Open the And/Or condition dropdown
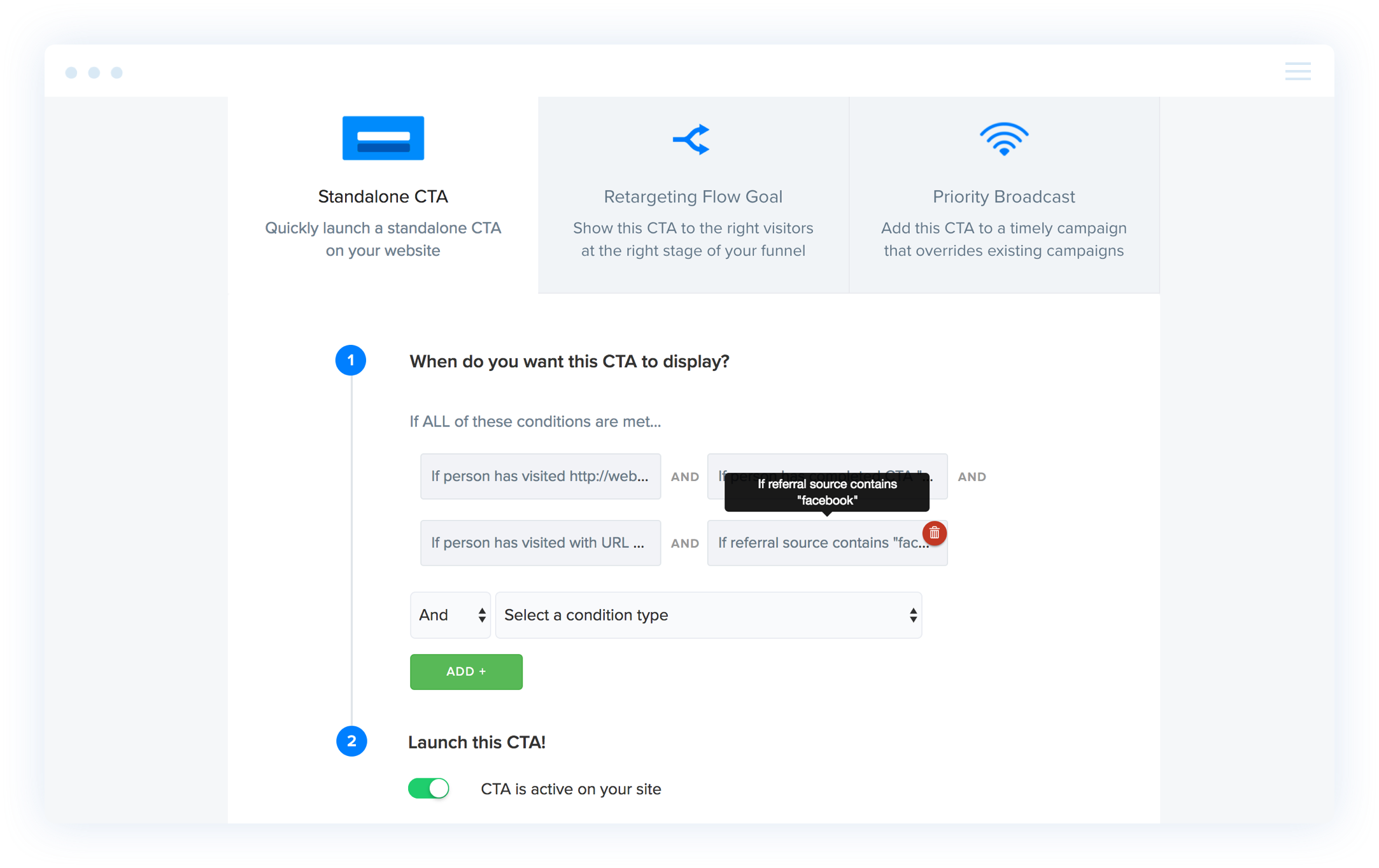 click(449, 615)
